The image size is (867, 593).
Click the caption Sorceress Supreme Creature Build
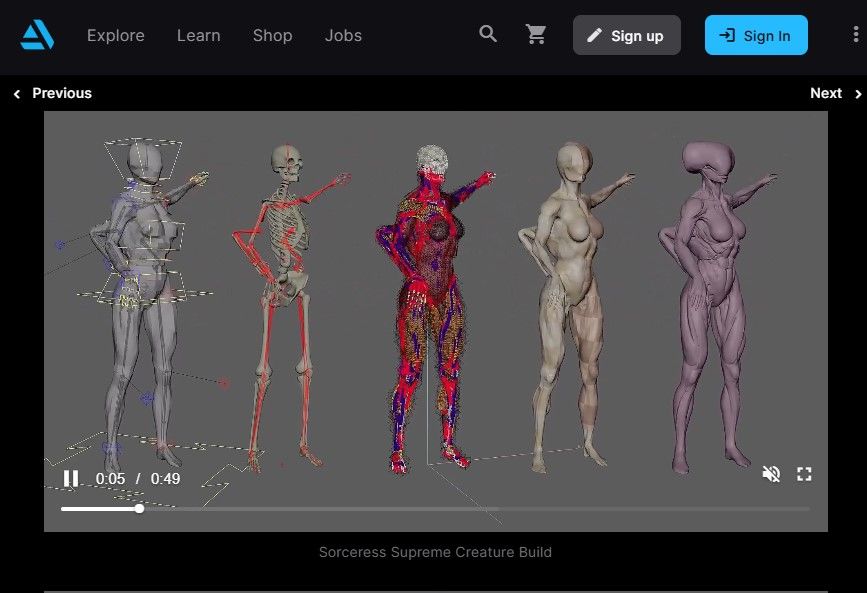[435, 552]
